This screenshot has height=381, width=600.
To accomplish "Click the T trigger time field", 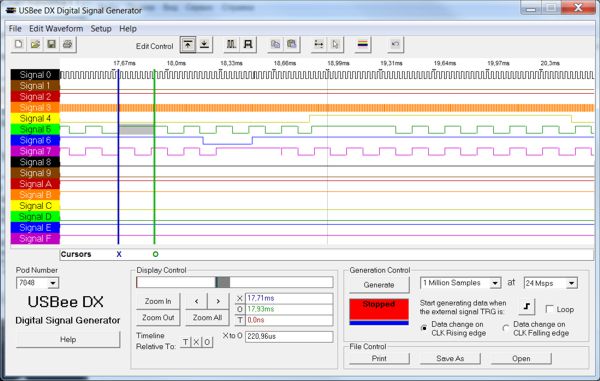I will point(289,320).
